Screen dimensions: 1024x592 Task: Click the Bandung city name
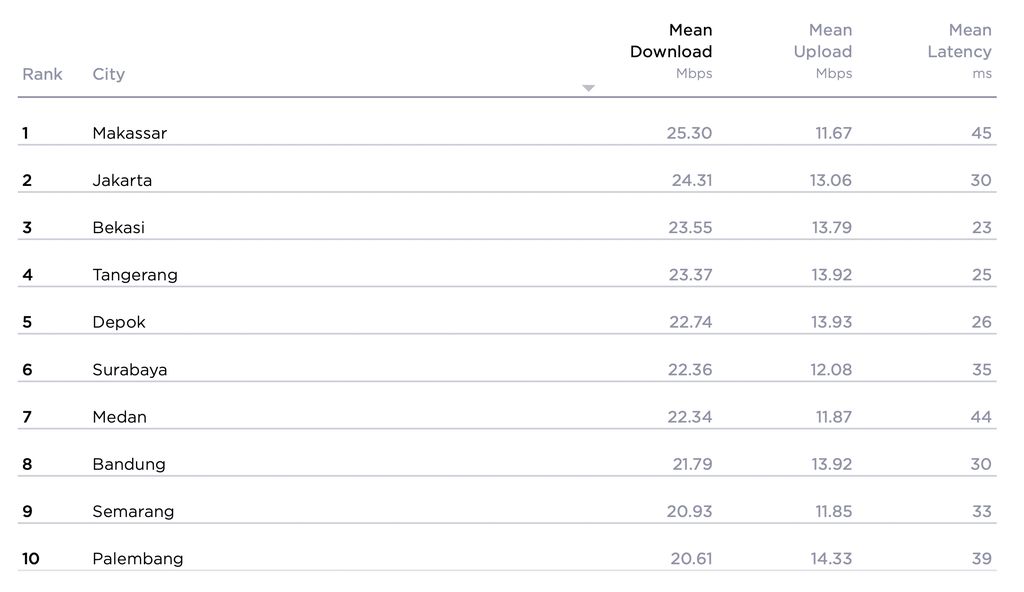[129, 464]
